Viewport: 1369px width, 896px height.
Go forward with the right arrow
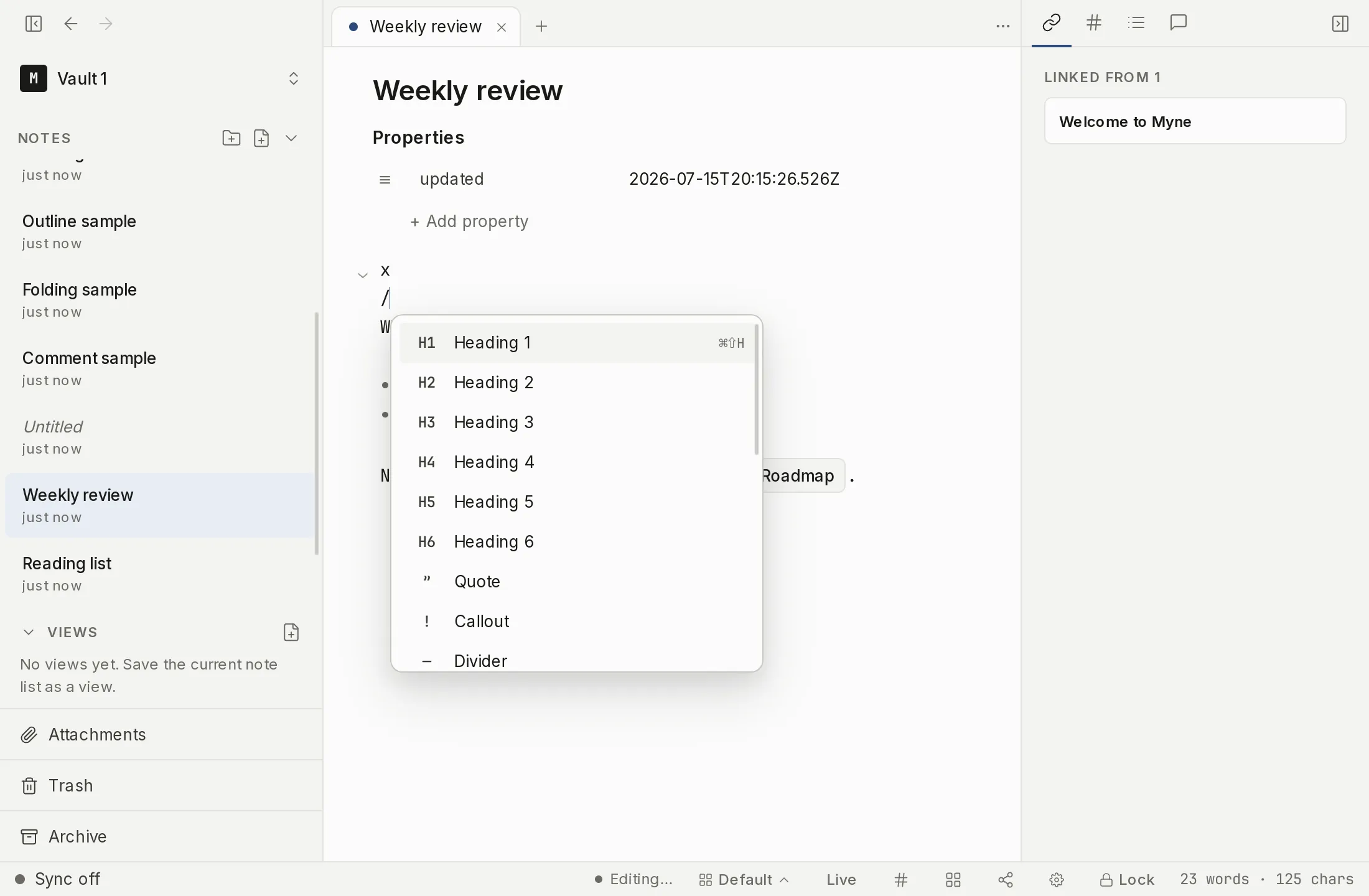tap(106, 24)
